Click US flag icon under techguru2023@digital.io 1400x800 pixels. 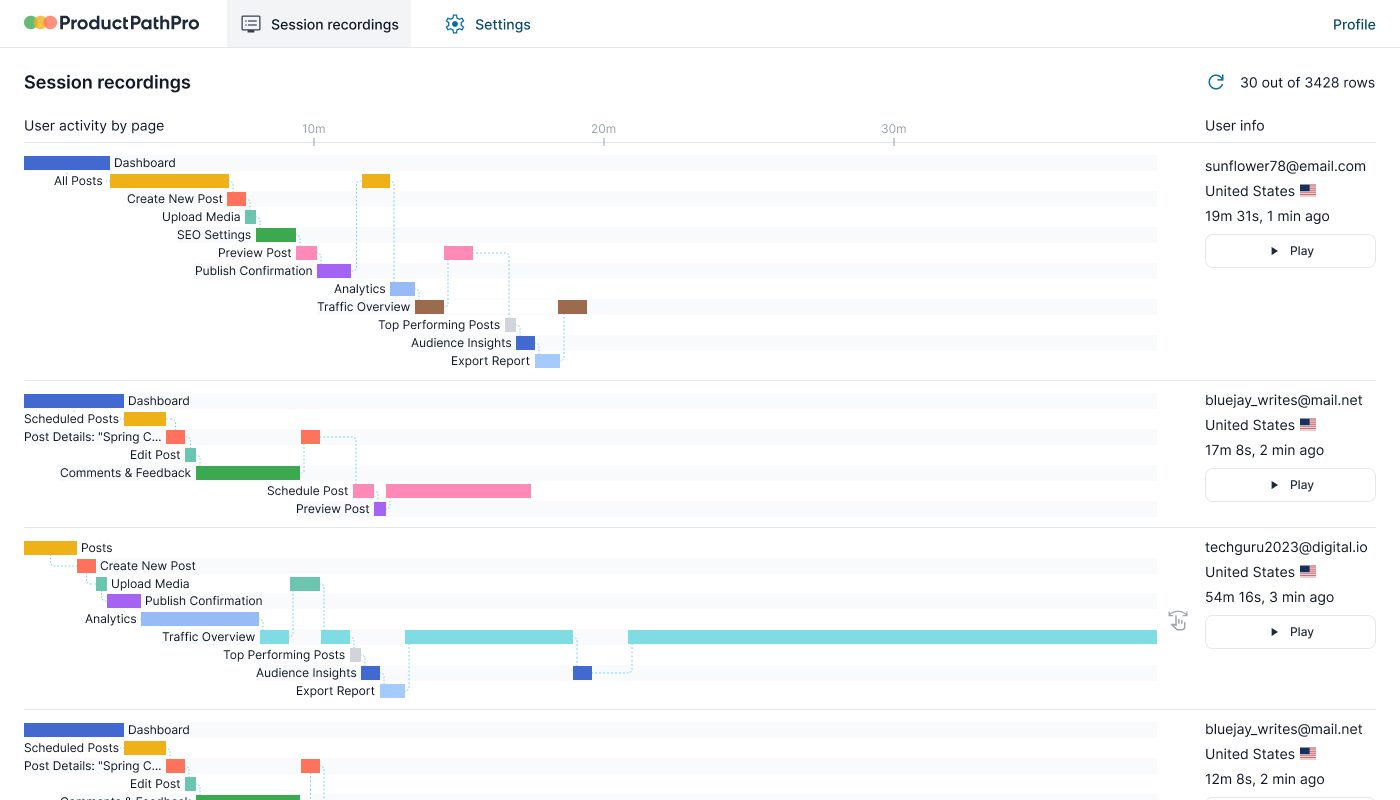(x=1308, y=572)
